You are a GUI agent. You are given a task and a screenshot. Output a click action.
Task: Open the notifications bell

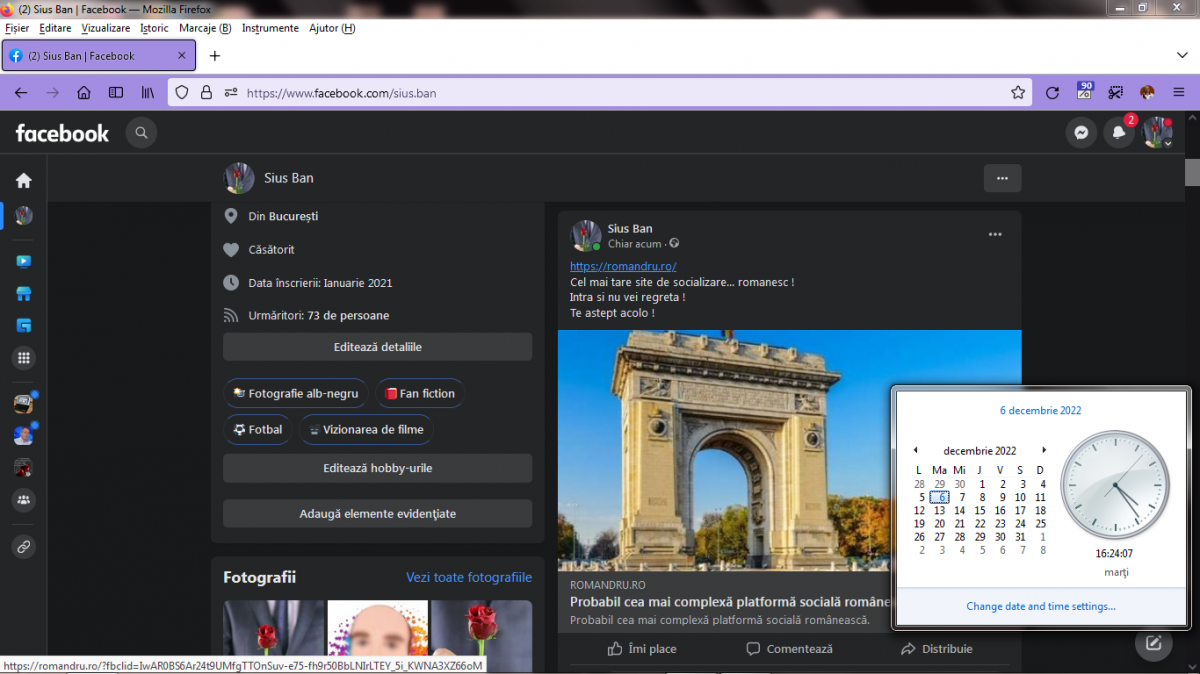tap(1119, 132)
